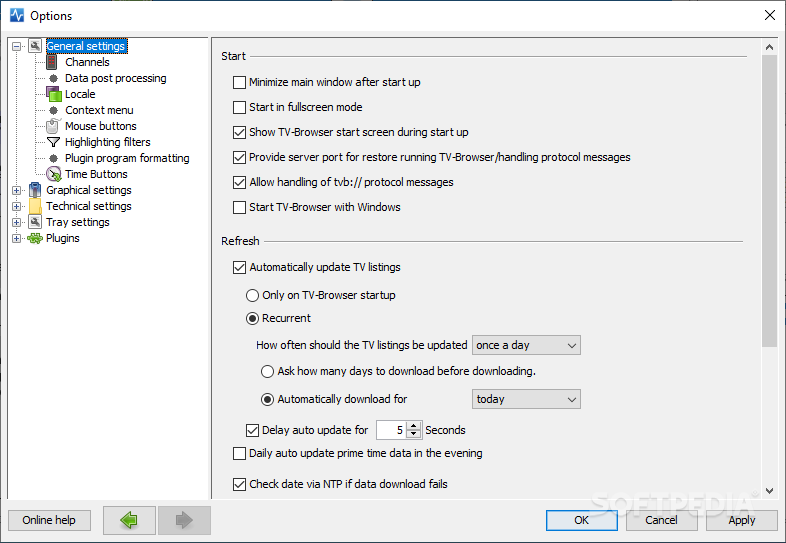Select Graphical settings in the tree

point(89,191)
